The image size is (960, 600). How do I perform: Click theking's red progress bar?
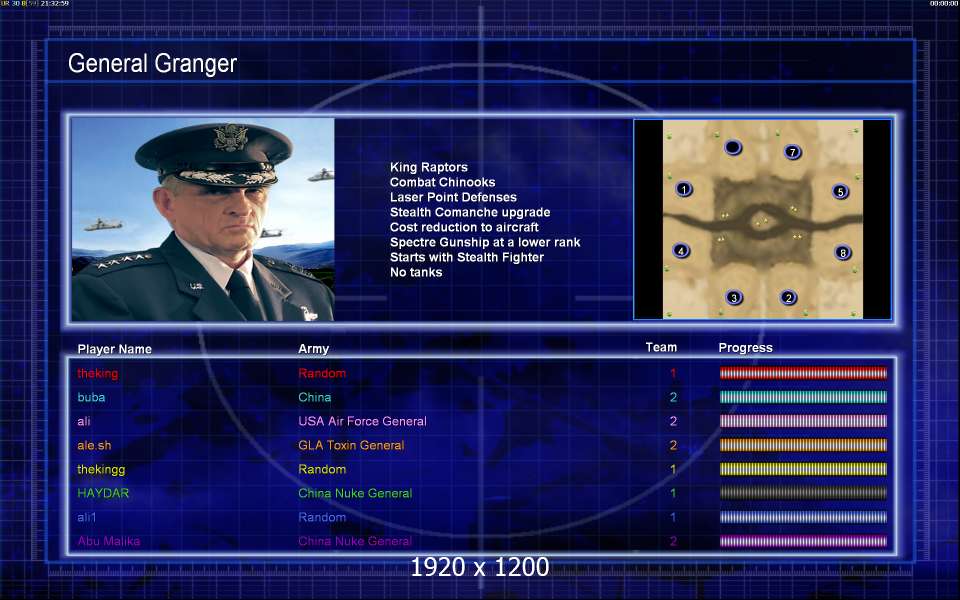tap(803, 373)
